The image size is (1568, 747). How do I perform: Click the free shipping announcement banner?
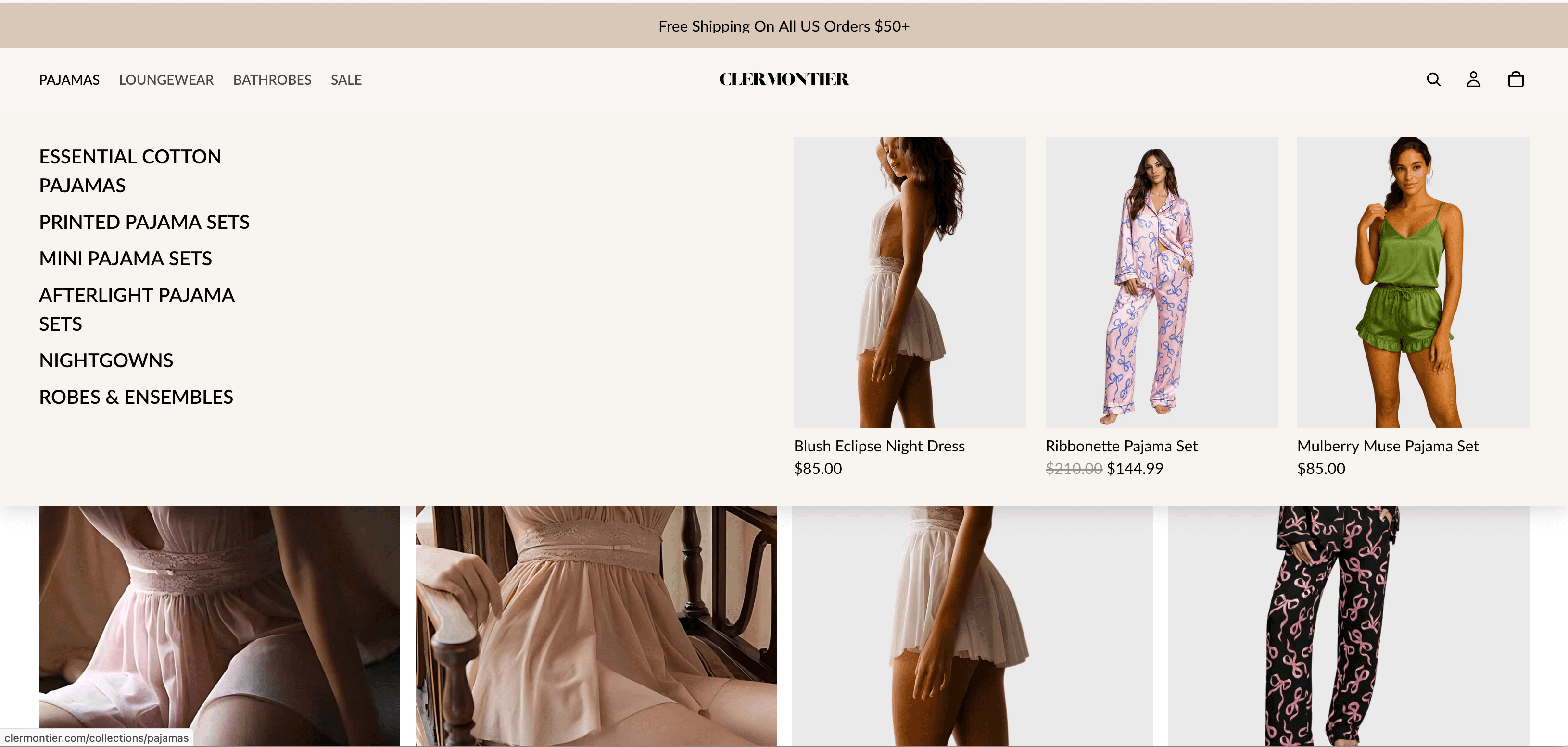click(784, 26)
